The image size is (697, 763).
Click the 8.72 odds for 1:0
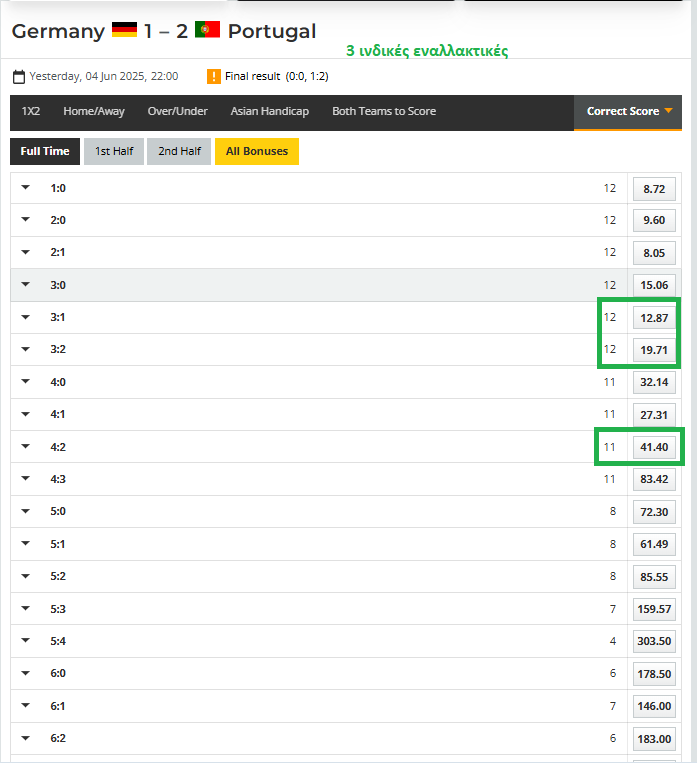coord(654,188)
